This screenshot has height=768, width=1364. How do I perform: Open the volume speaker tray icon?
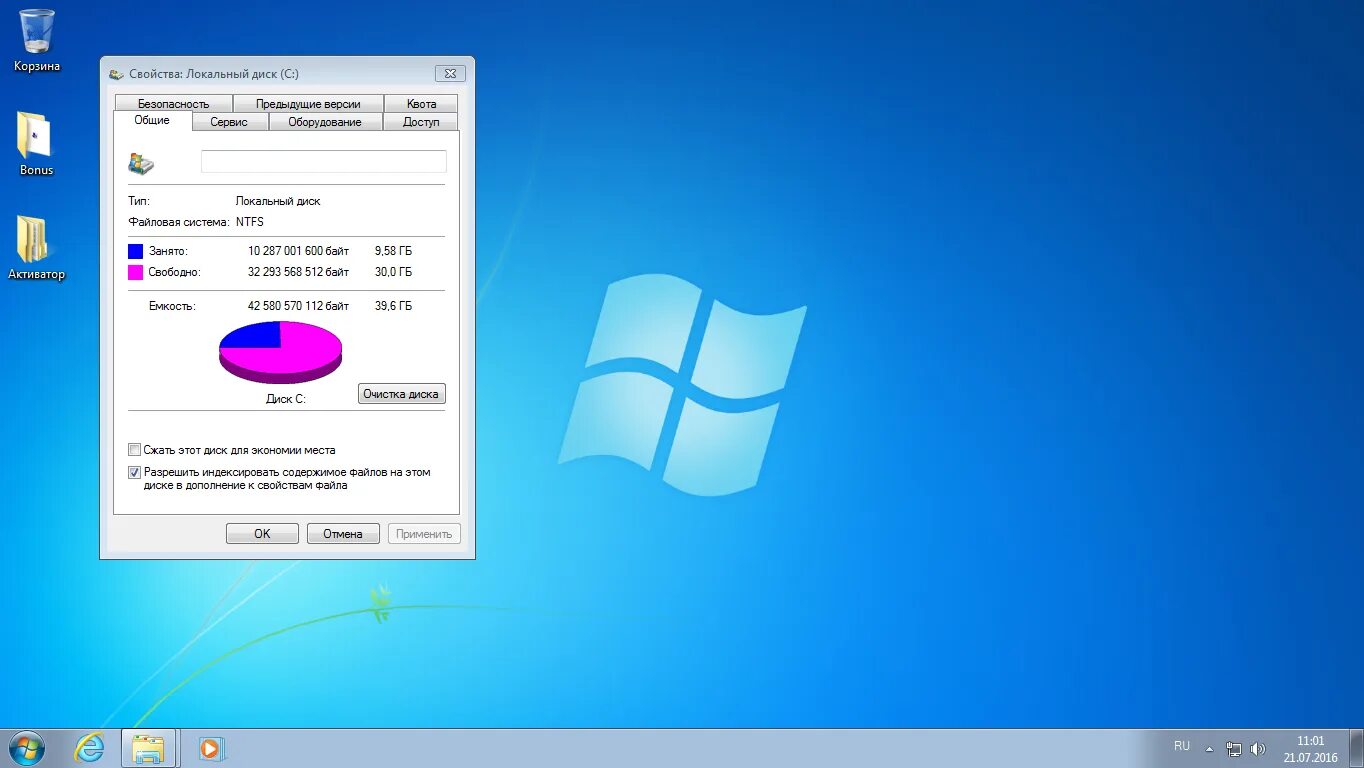1258,749
